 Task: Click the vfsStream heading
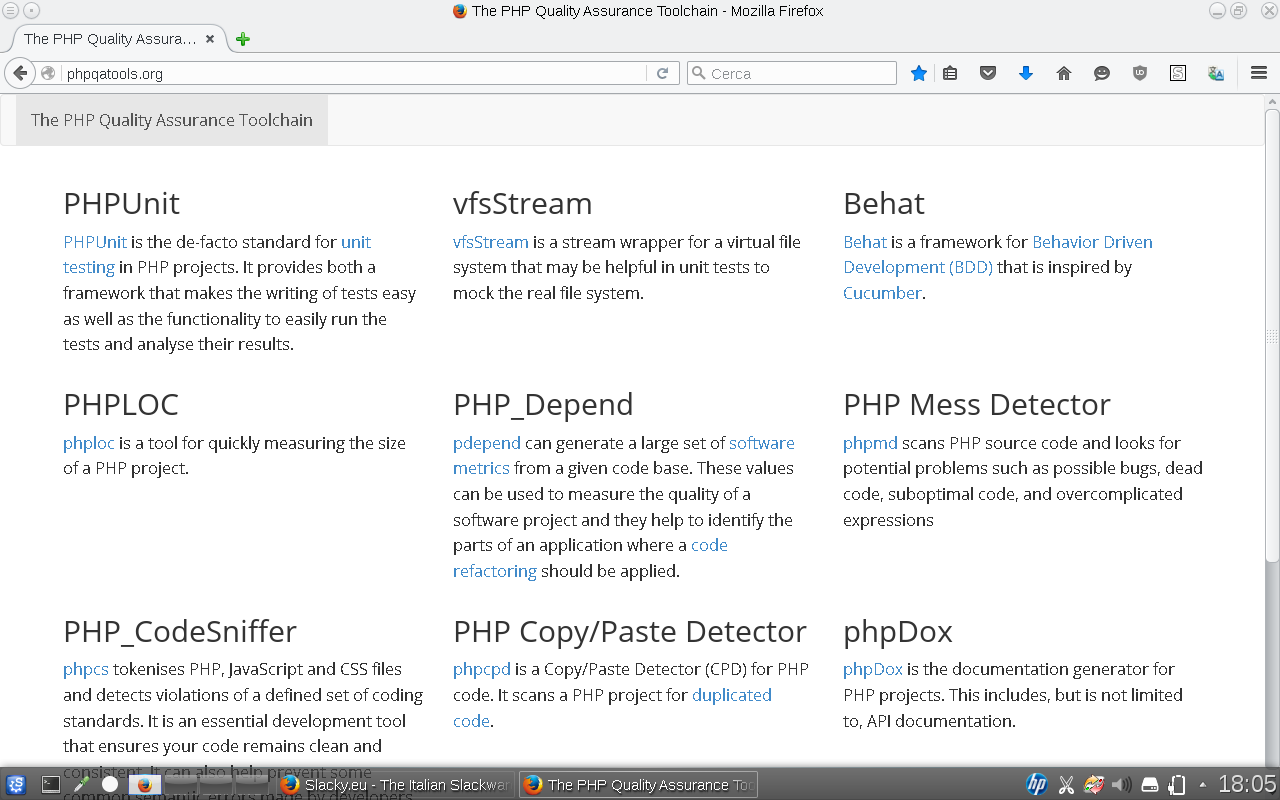point(522,203)
